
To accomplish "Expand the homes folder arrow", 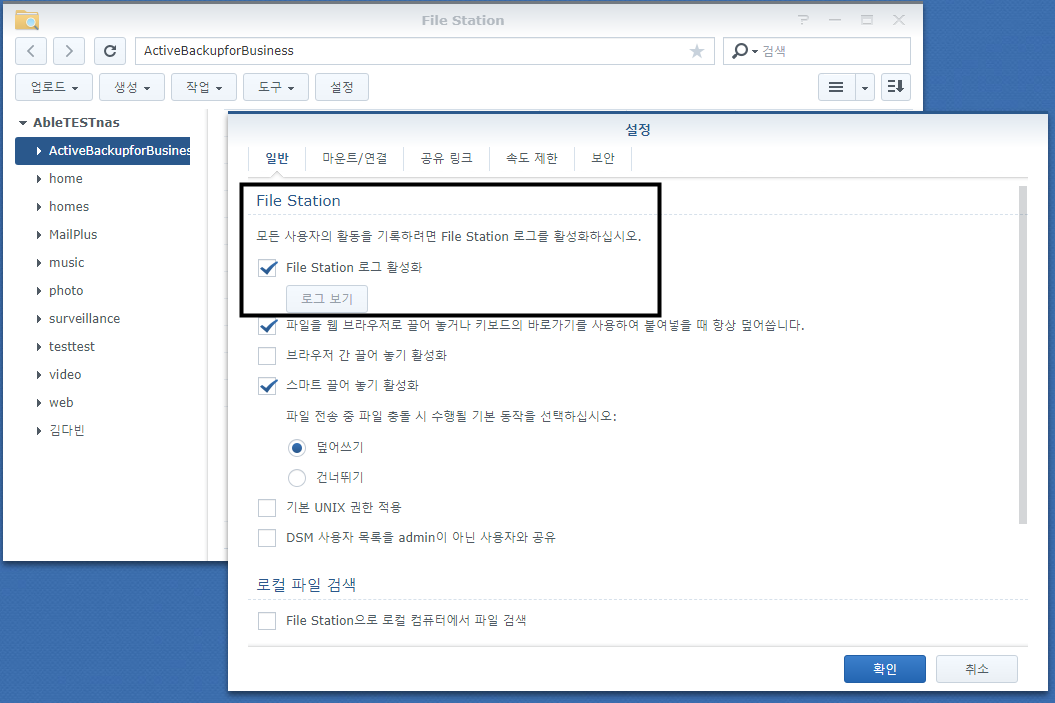I will point(39,207).
